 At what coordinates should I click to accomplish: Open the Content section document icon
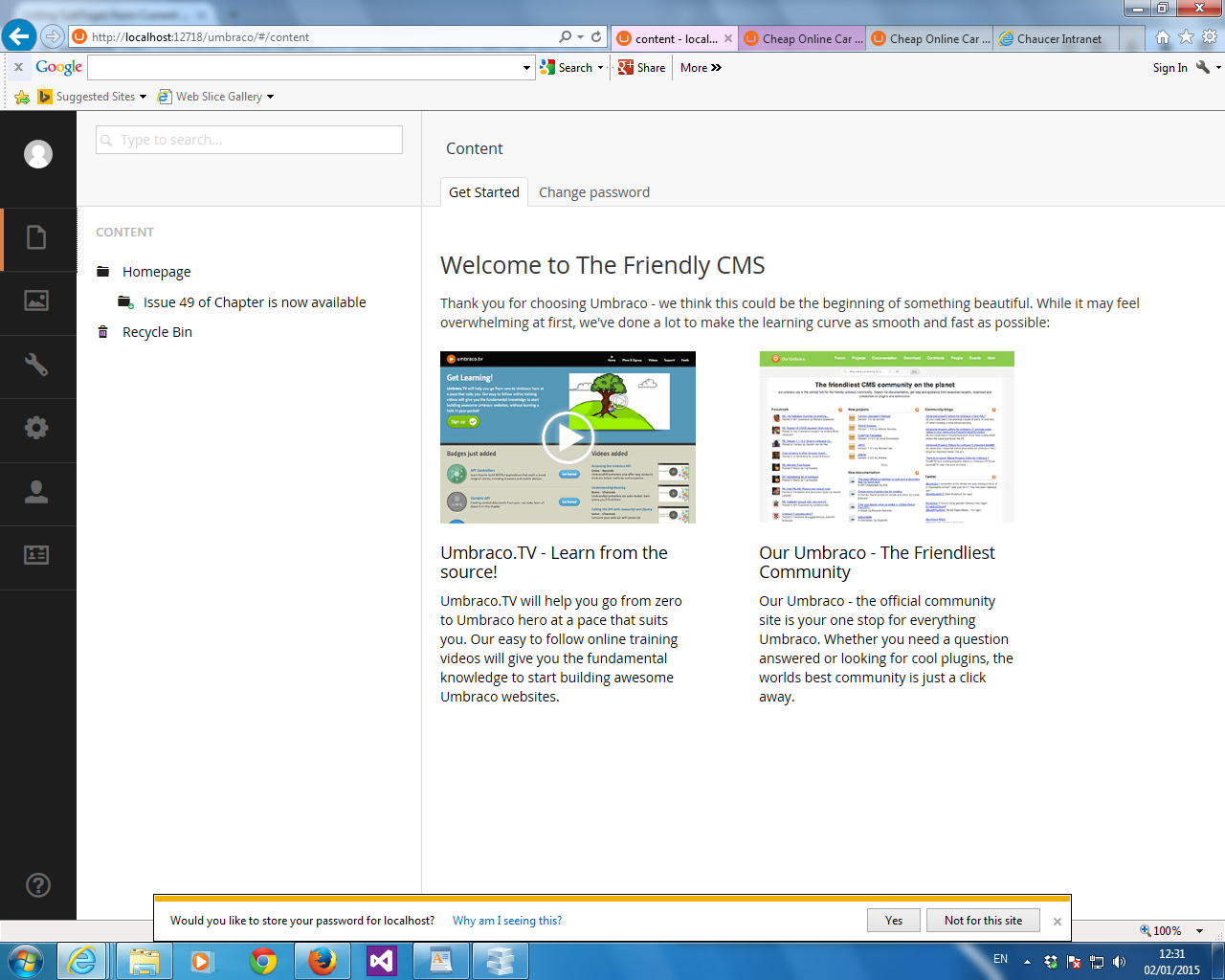pos(36,237)
